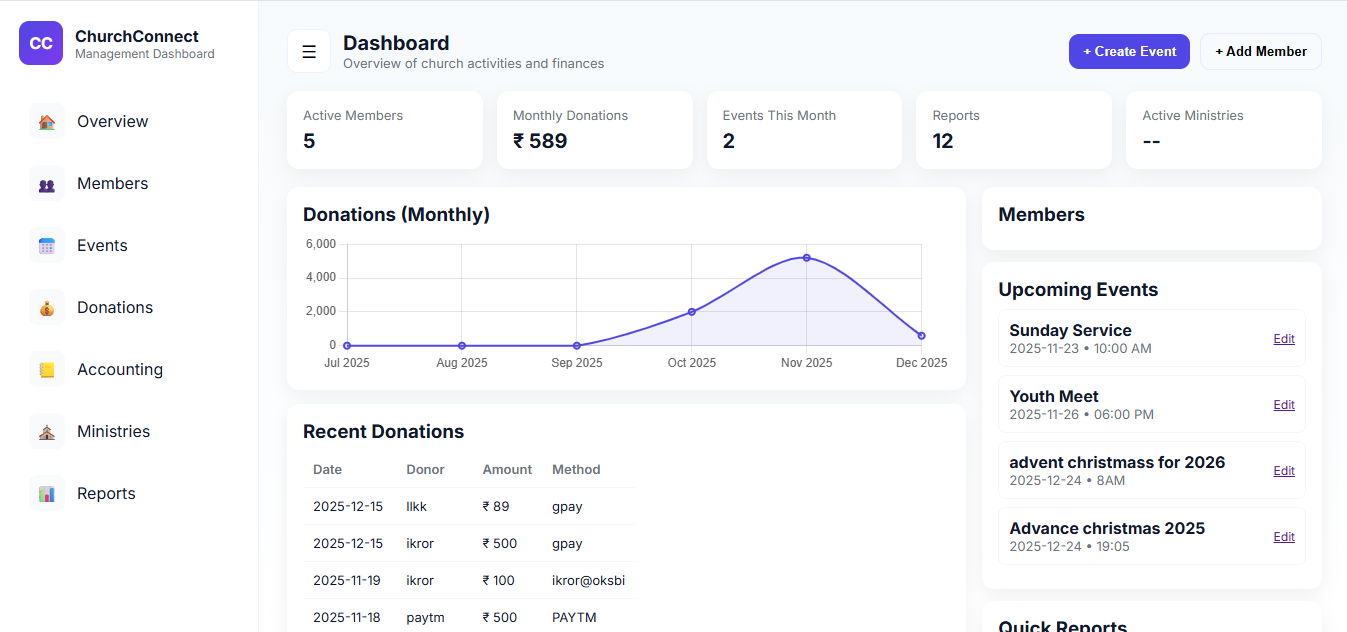Select the Donations money-bag icon
Screen dimensions: 1347x632
click(46, 307)
